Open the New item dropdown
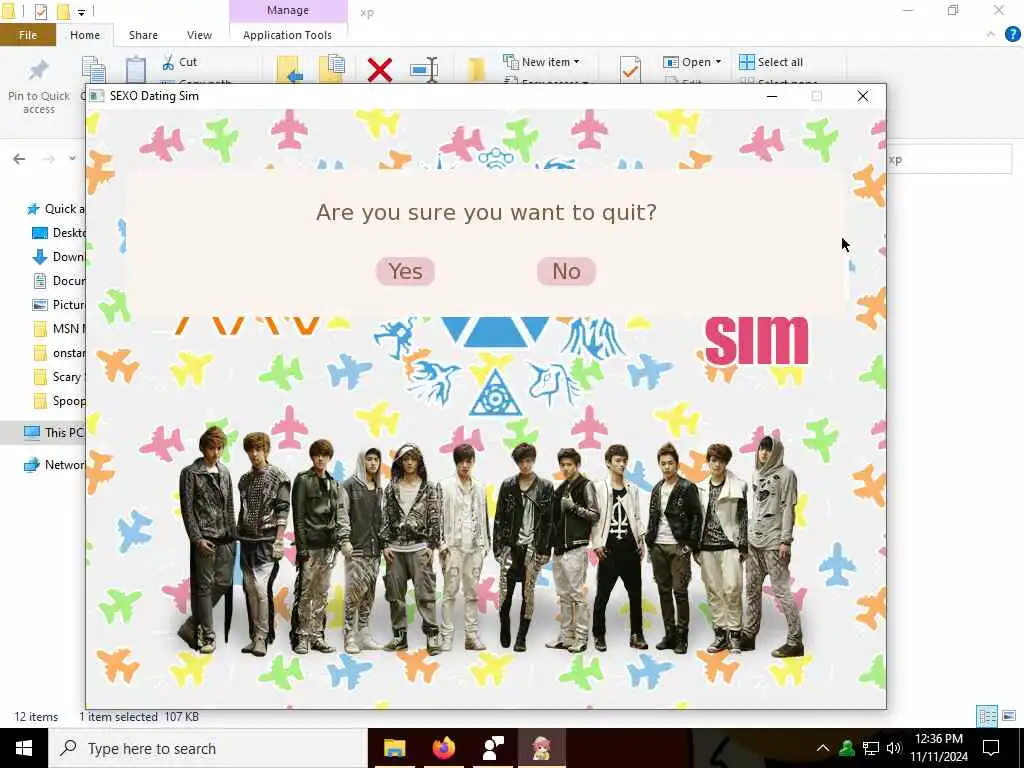The height and width of the screenshot is (768, 1024). pos(541,61)
